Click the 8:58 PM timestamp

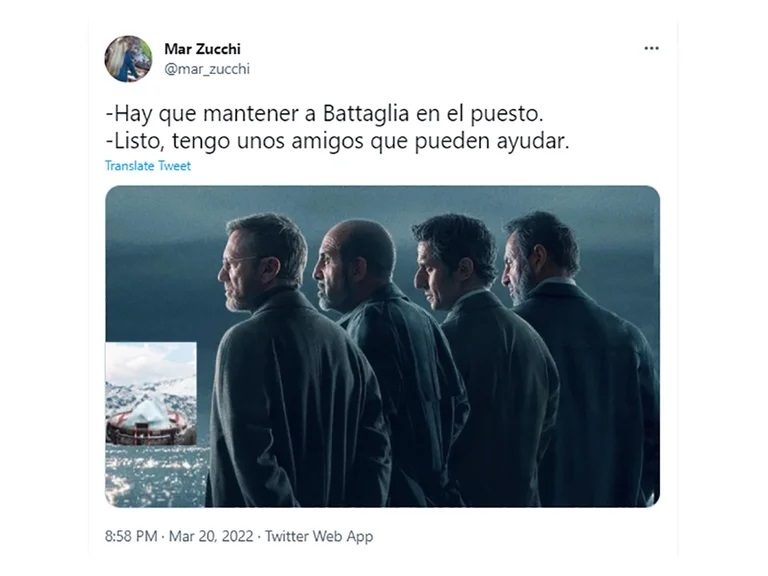coord(131,536)
